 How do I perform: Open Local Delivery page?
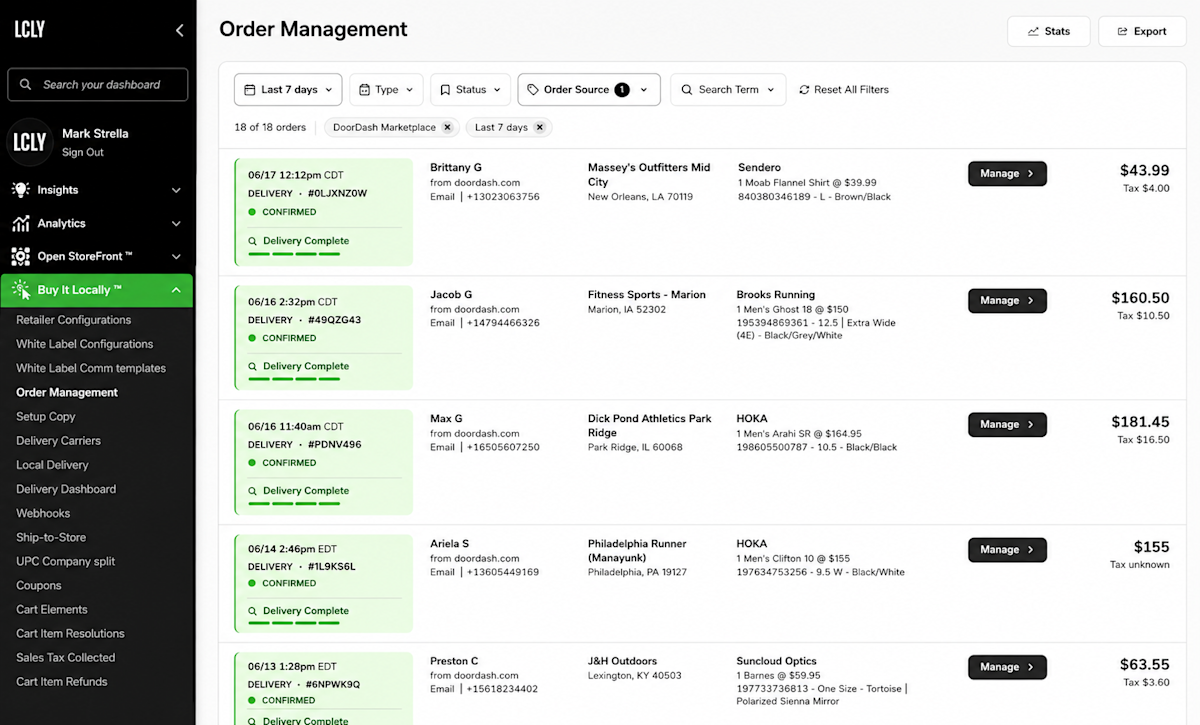pyautogui.click(x=53, y=465)
